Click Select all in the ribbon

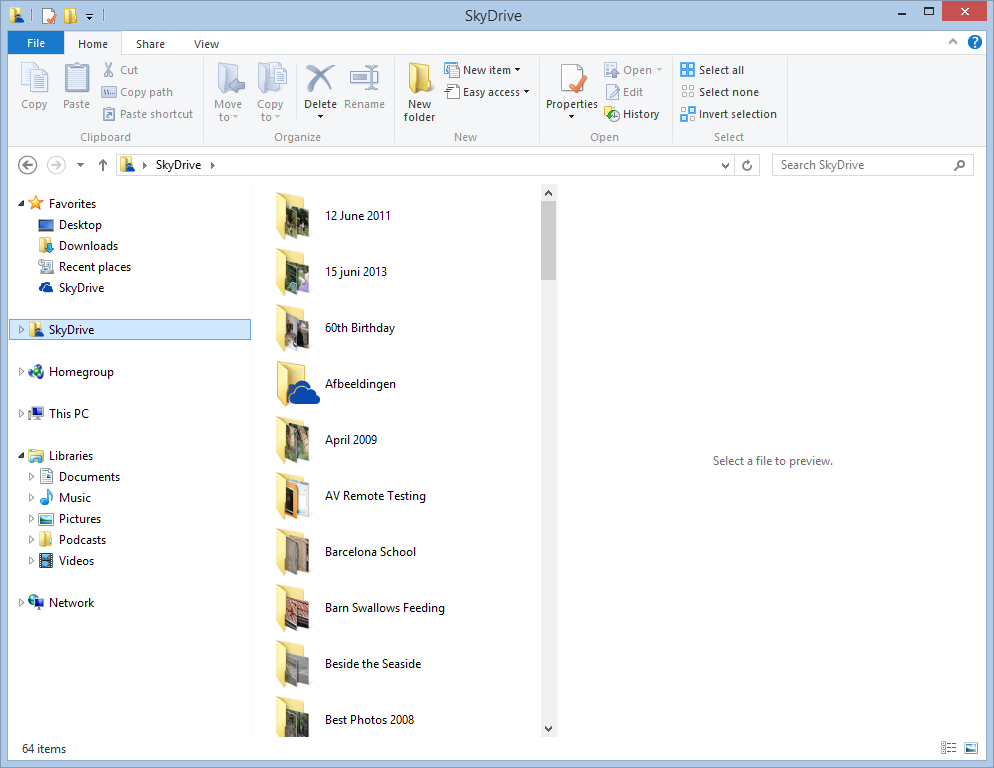pos(712,70)
